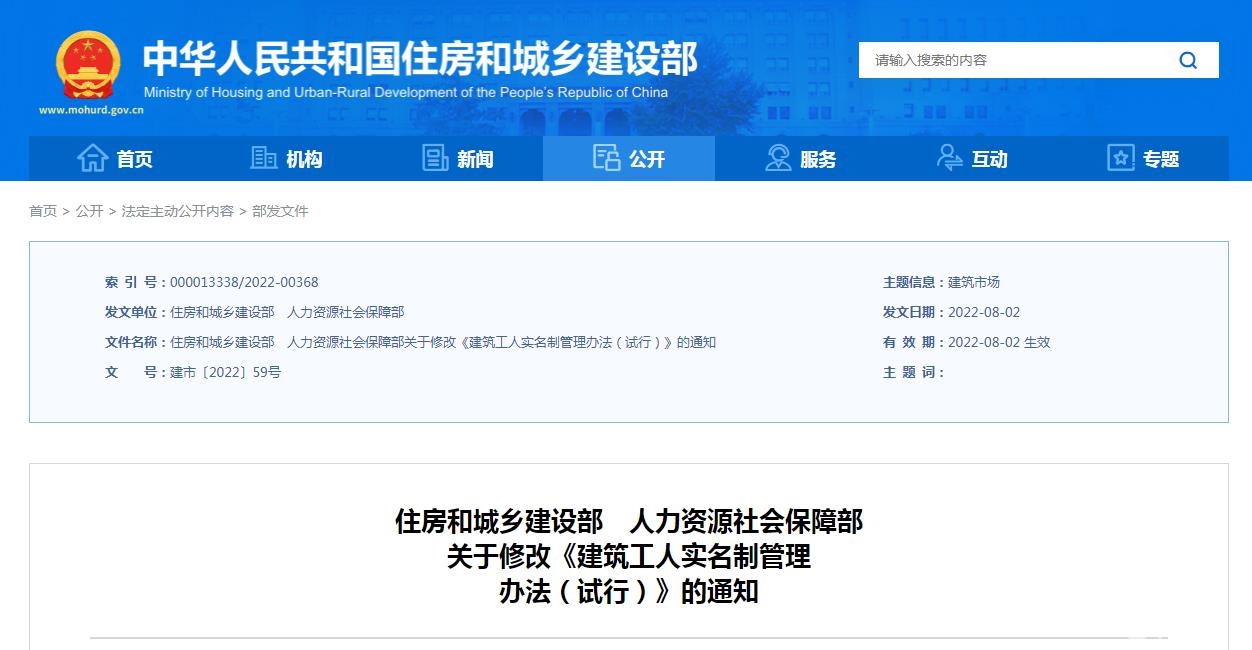The height and width of the screenshot is (650, 1252).
Task: Click the site title 中华人民共和国住房和城乡建设部
Action: (x=420, y=59)
